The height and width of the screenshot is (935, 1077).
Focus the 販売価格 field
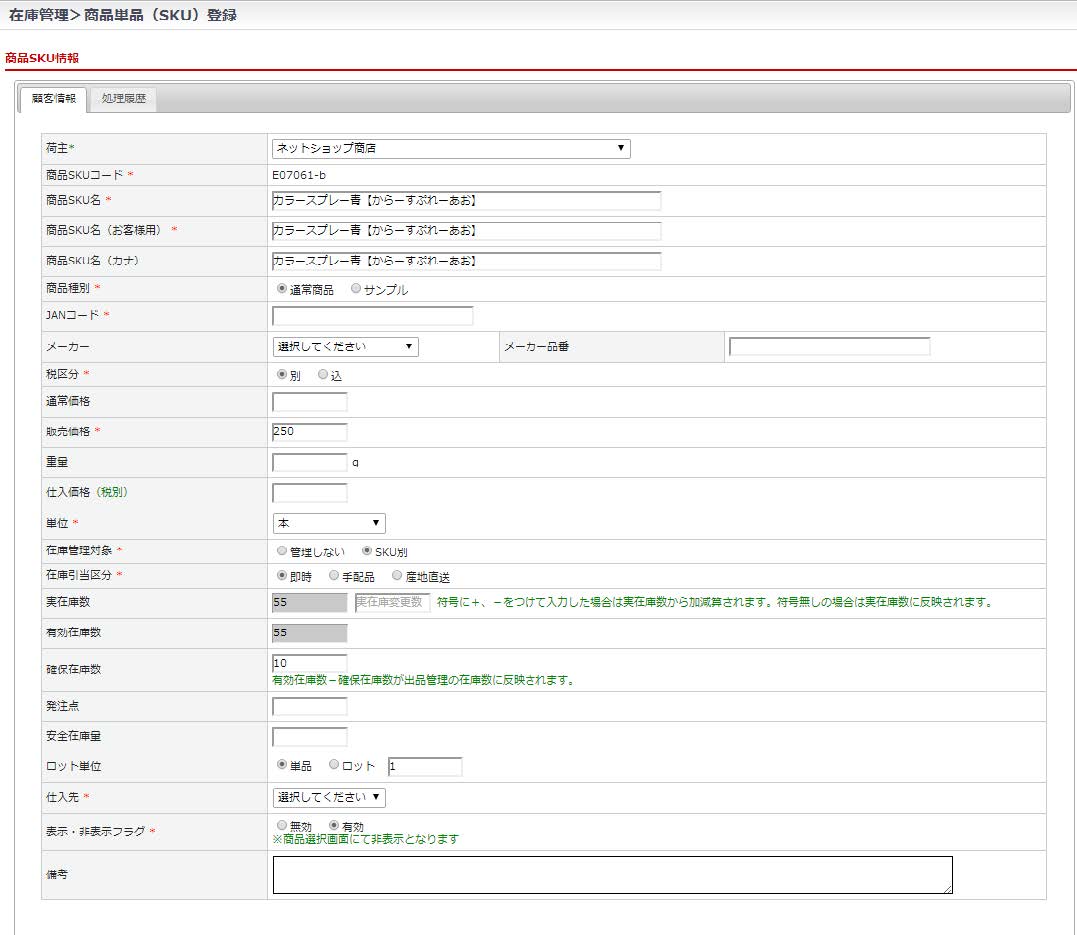310,432
